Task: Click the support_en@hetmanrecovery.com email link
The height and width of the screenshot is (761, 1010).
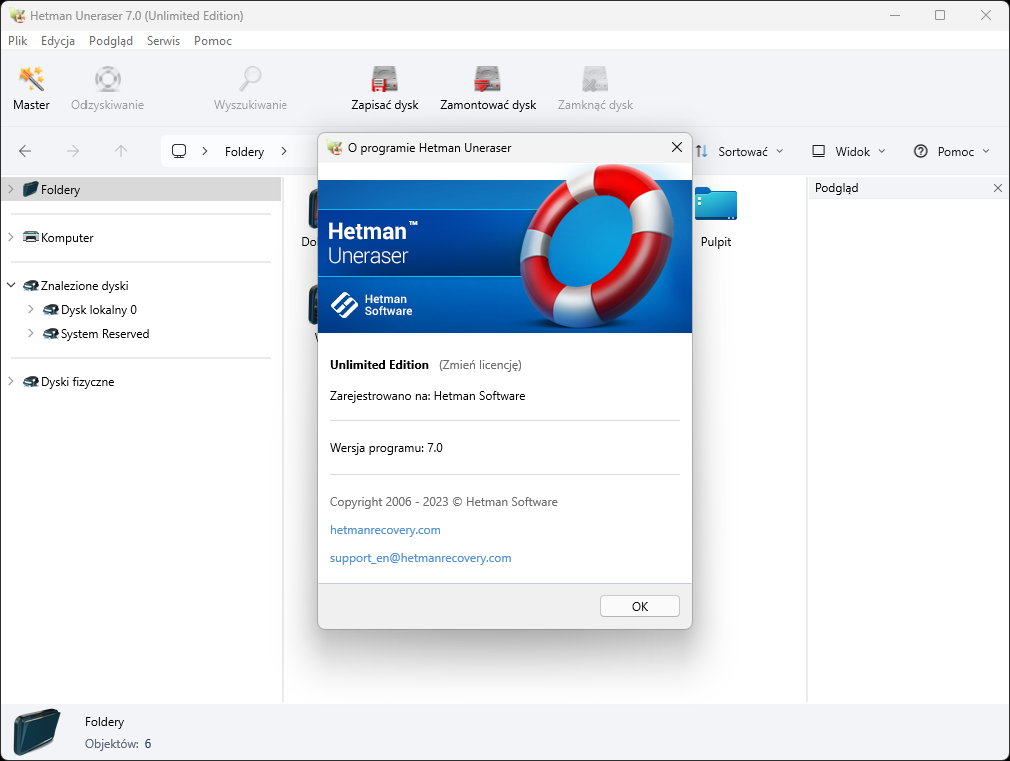Action: click(x=421, y=558)
